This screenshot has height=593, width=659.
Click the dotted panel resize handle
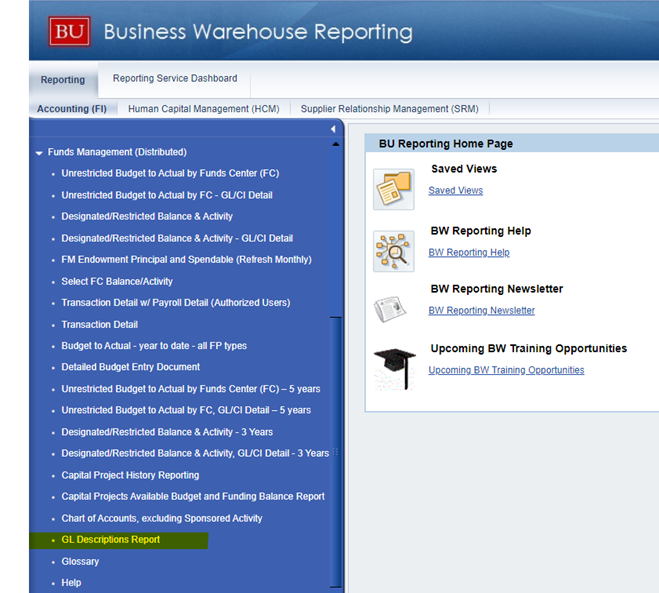pos(335,452)
